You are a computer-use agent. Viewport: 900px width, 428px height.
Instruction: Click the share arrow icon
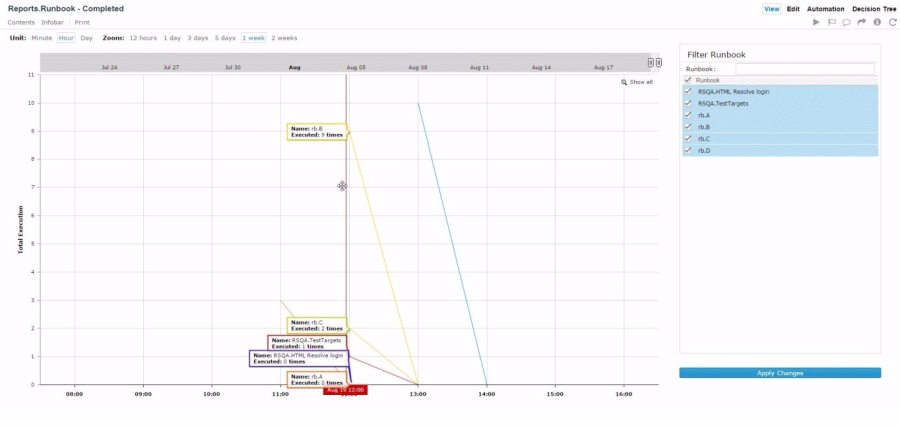pos(861,22)
